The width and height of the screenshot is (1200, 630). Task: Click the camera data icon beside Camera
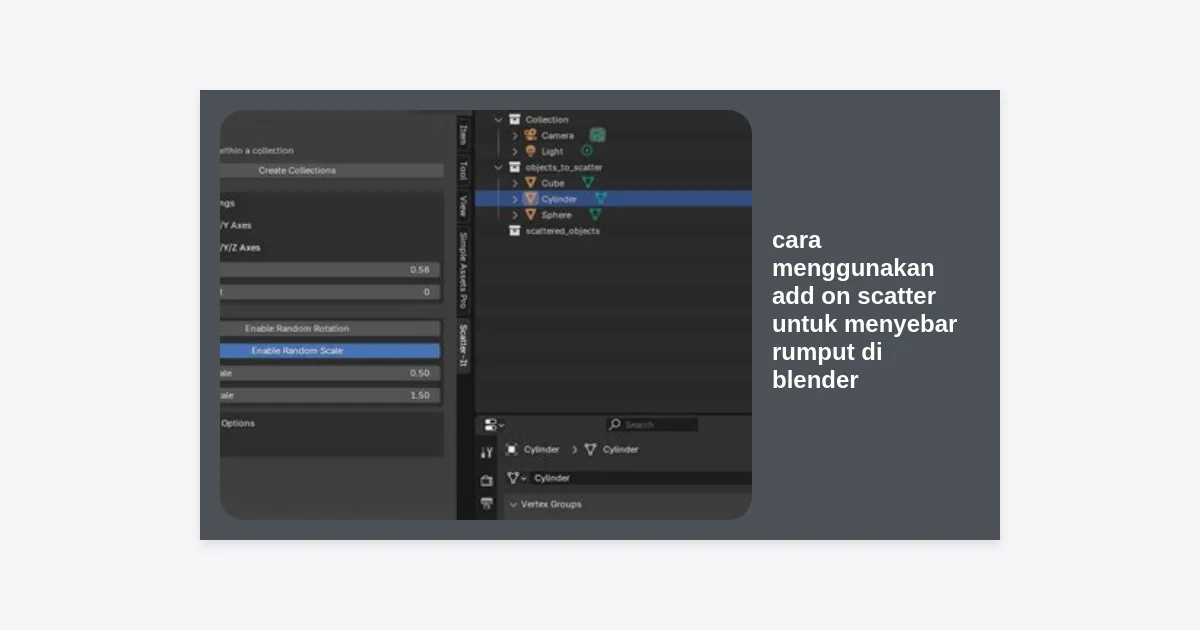pos(597,135)
